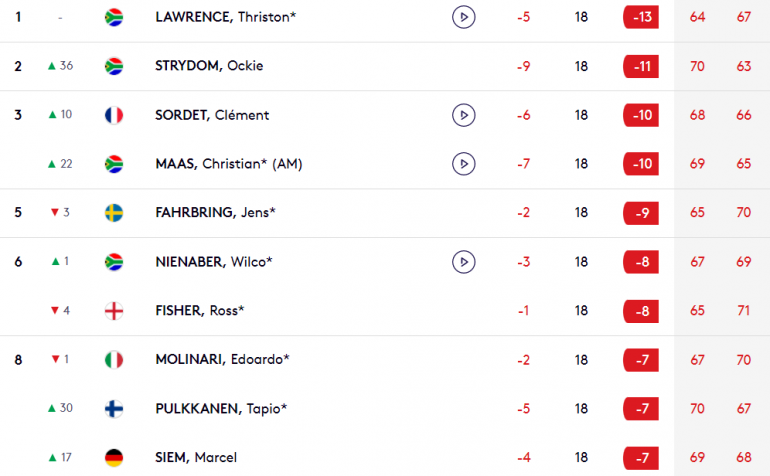Play video highlights for Clément Sordet
This screenshot has height=476, width=770.
pos(464,115)
